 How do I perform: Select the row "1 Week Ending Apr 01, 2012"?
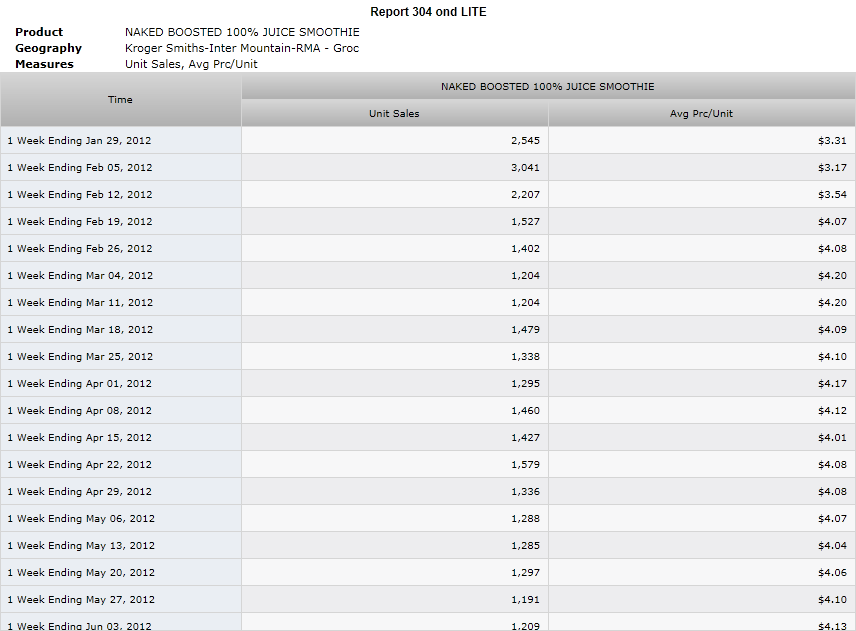point(428,384)
